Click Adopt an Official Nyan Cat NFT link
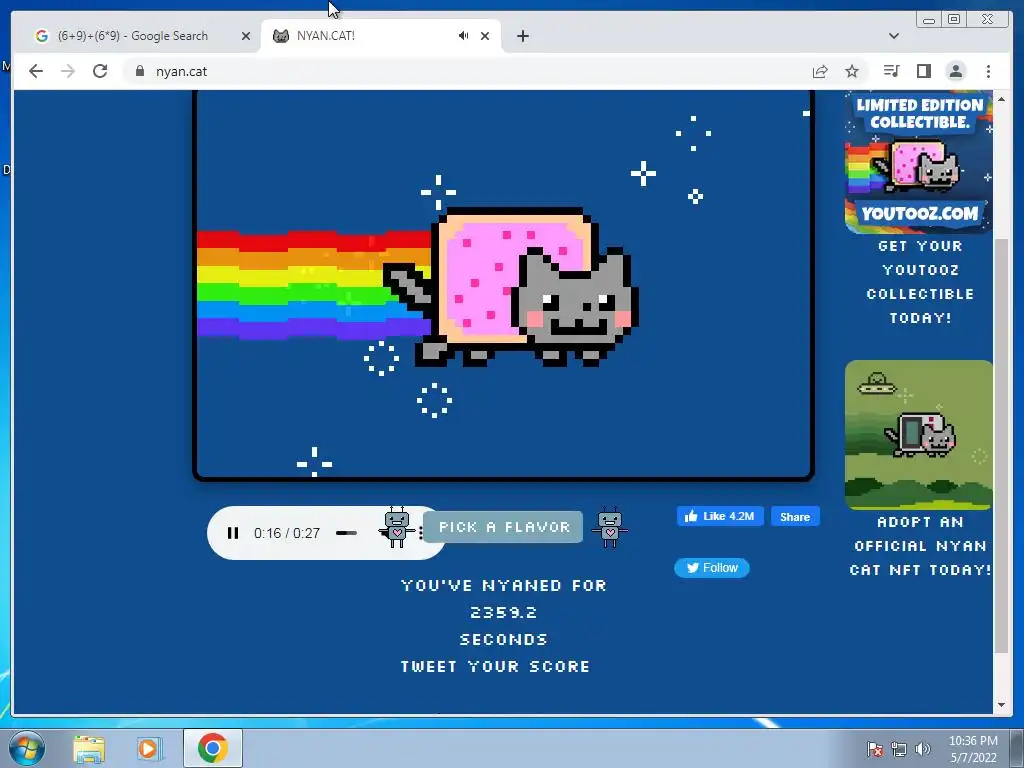Viewport: 1024px width, 768px height. click(x=920, y=546)
